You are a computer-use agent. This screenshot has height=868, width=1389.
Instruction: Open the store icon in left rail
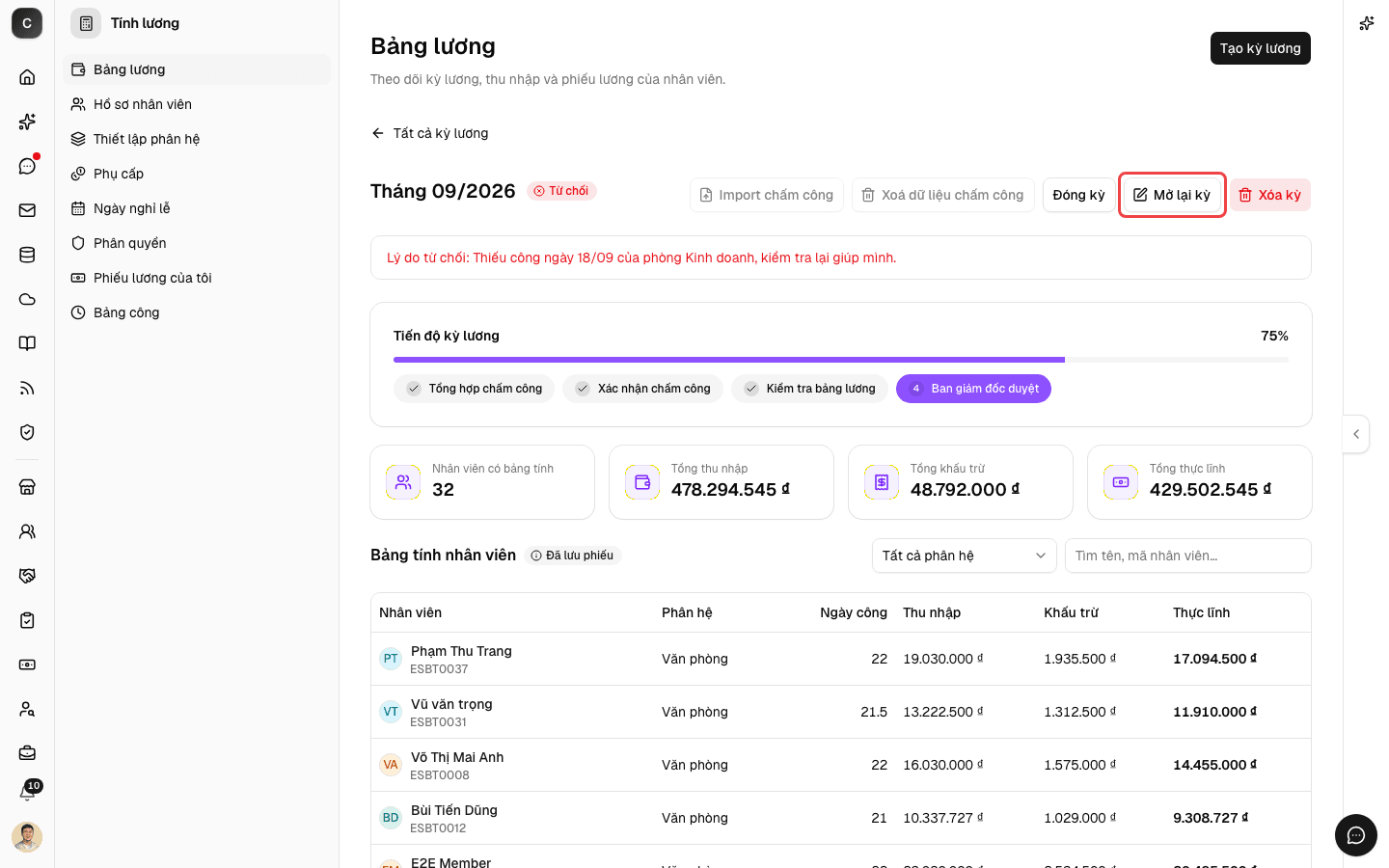(27, 487)
